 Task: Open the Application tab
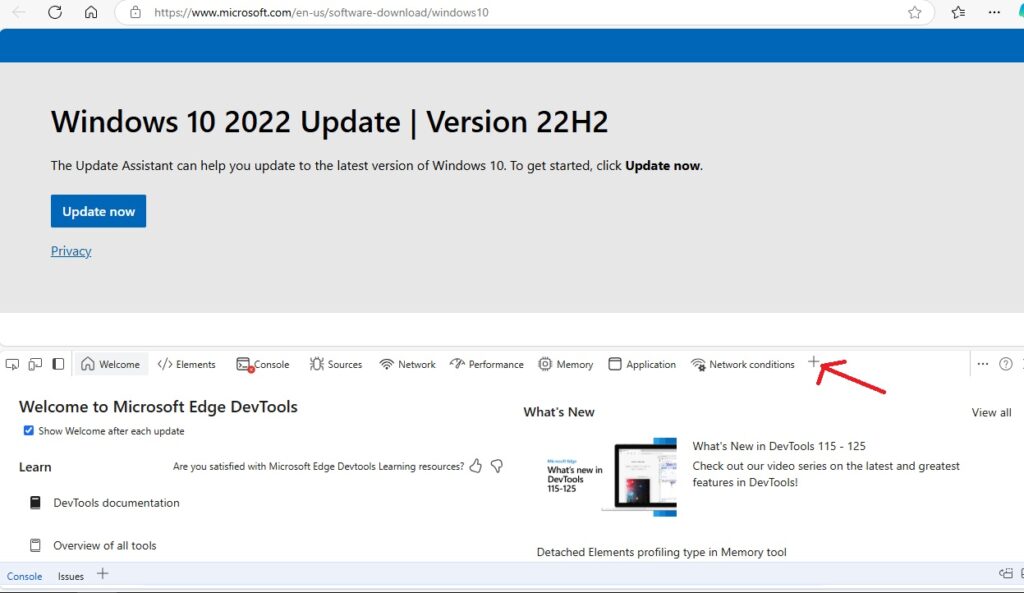tap(642, 364)
